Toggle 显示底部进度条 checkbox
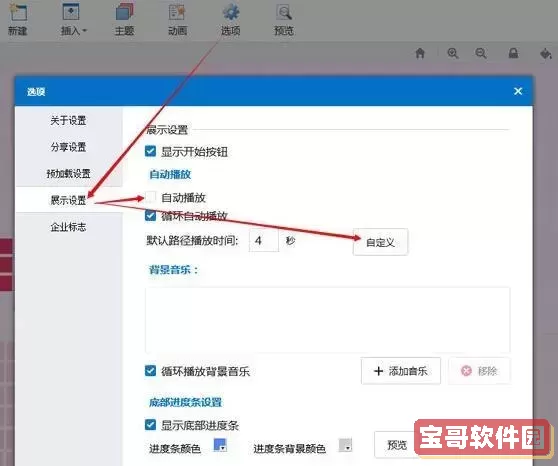558x466 pixels. tap(151, 425)
